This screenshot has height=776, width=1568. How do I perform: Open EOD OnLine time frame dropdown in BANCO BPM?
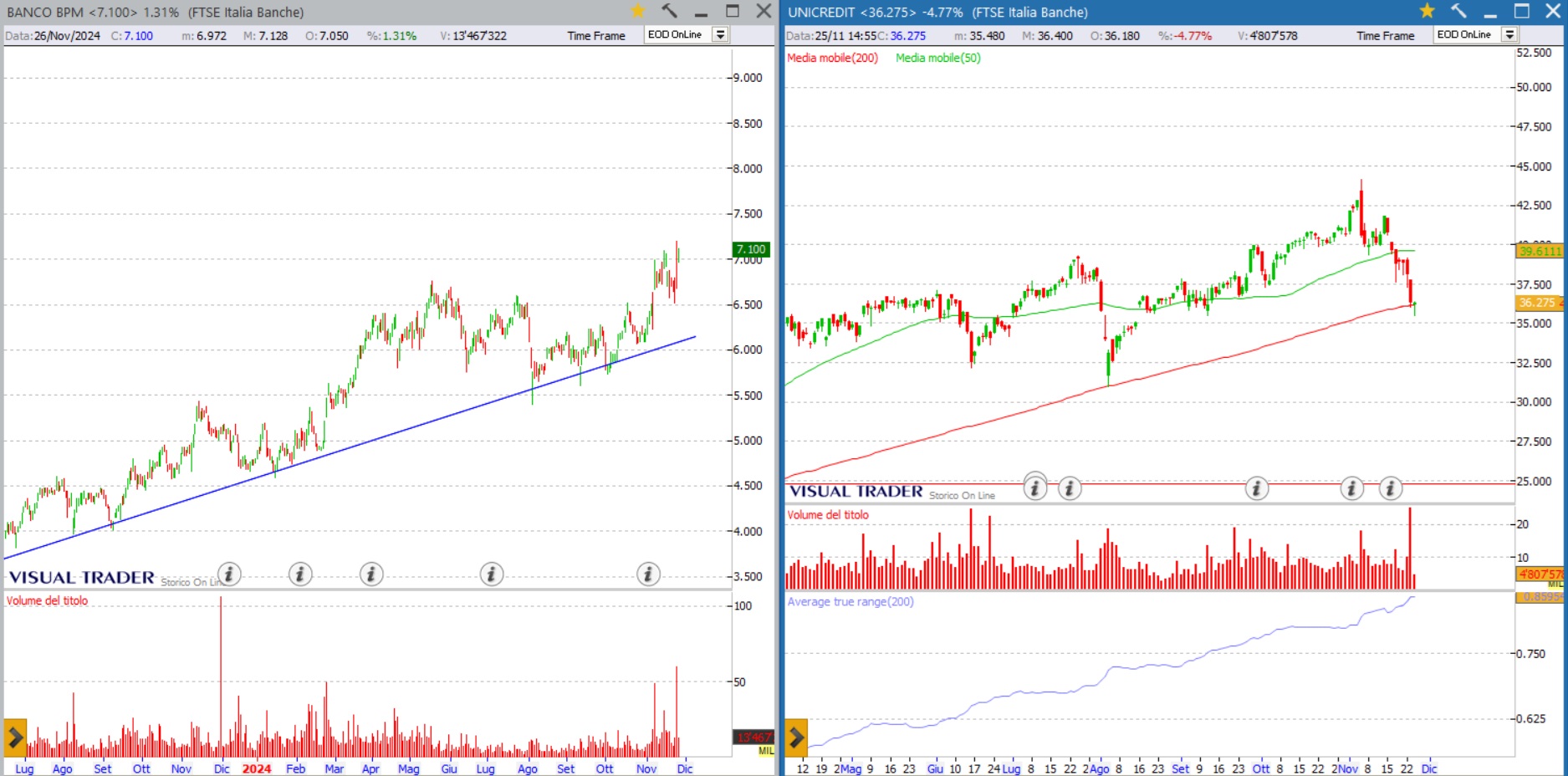(687, 34)
